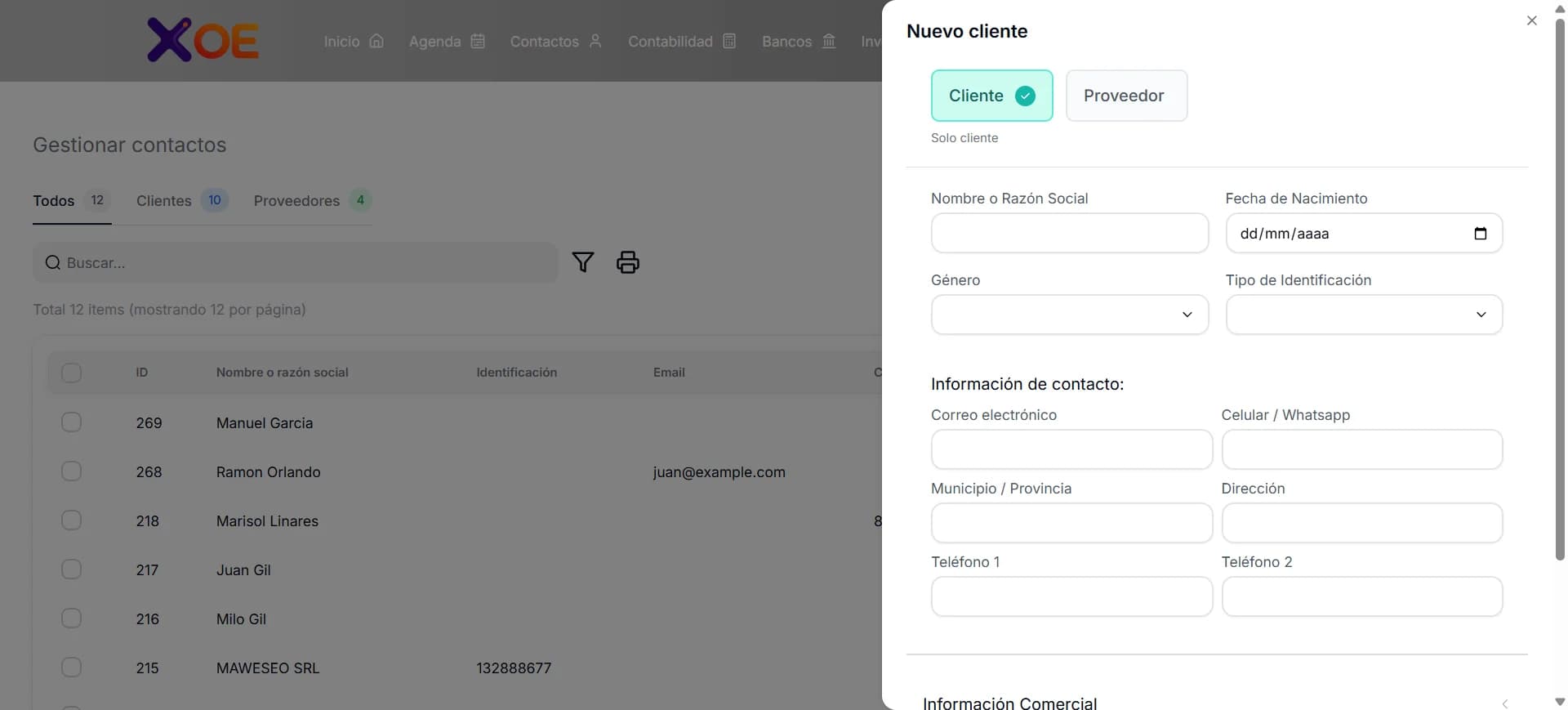Click the scrollbar down arrow
This screenshot has height=710, width=1568.
1560,702
